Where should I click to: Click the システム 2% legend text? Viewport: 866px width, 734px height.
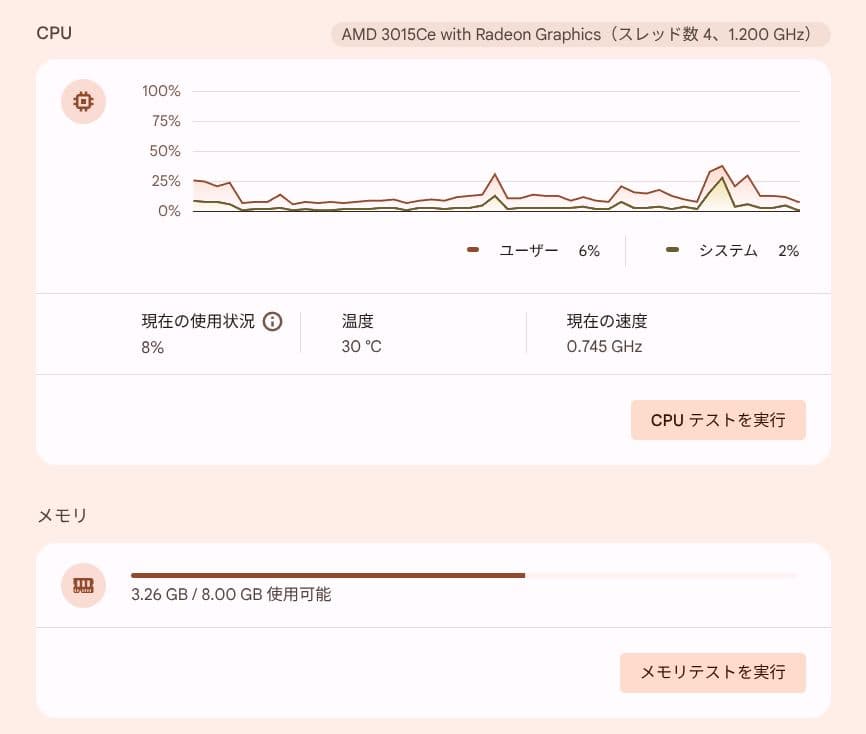coord(748,251)
